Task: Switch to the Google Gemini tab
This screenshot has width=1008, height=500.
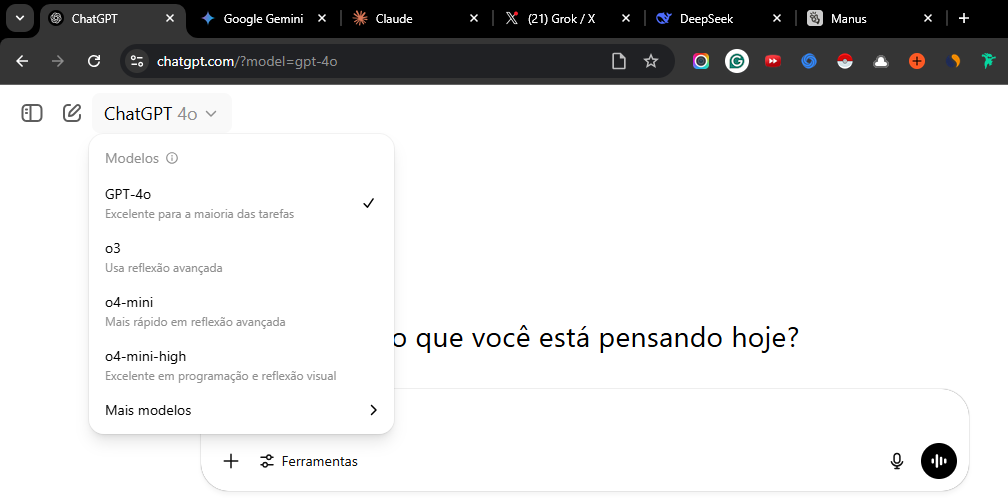Action: pyautogui.click(x=263, y=19)
